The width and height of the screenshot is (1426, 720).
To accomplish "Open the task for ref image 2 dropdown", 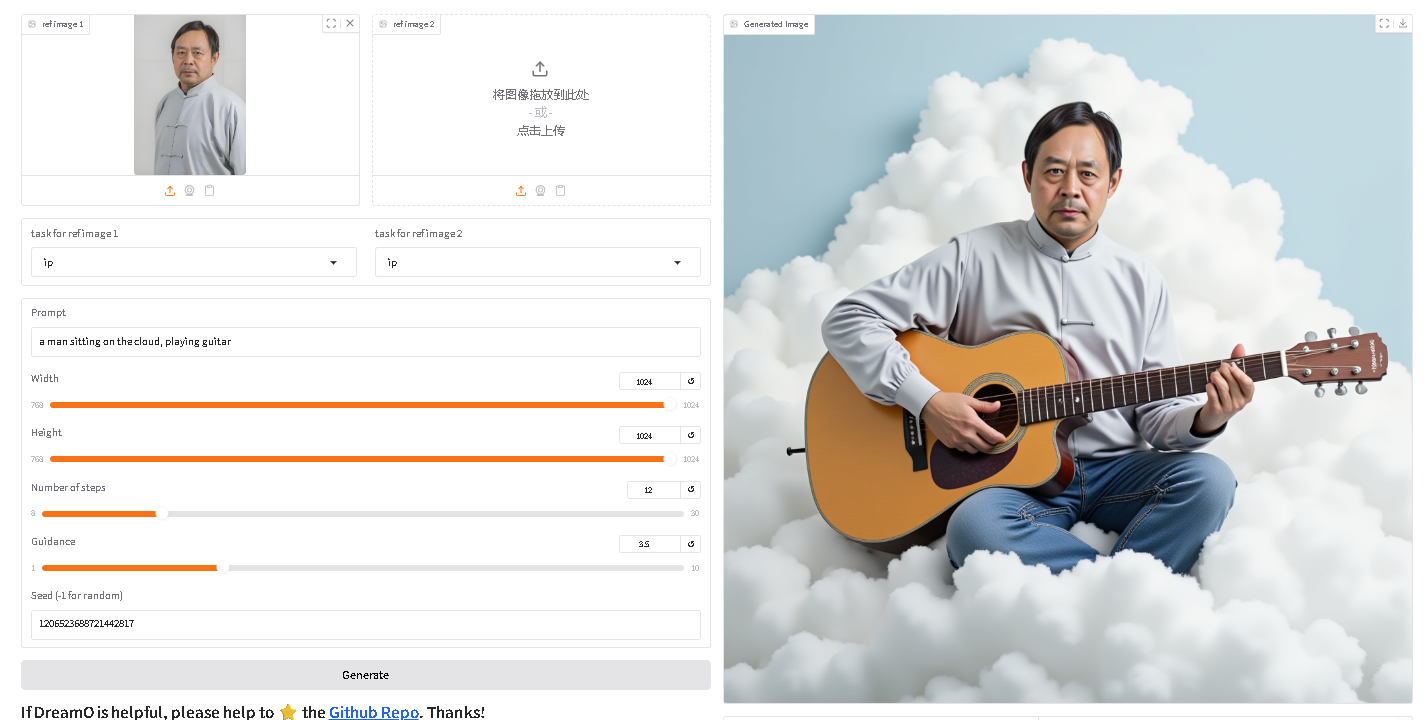I will point(537,262).
